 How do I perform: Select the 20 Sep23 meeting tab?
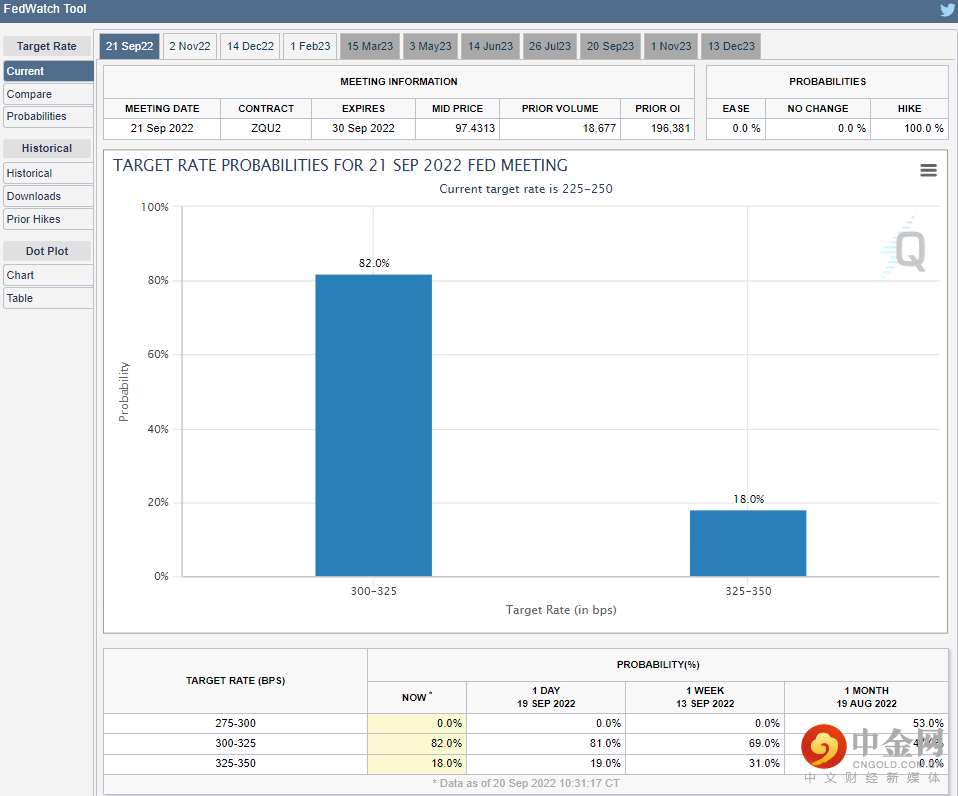coord(610,46)
